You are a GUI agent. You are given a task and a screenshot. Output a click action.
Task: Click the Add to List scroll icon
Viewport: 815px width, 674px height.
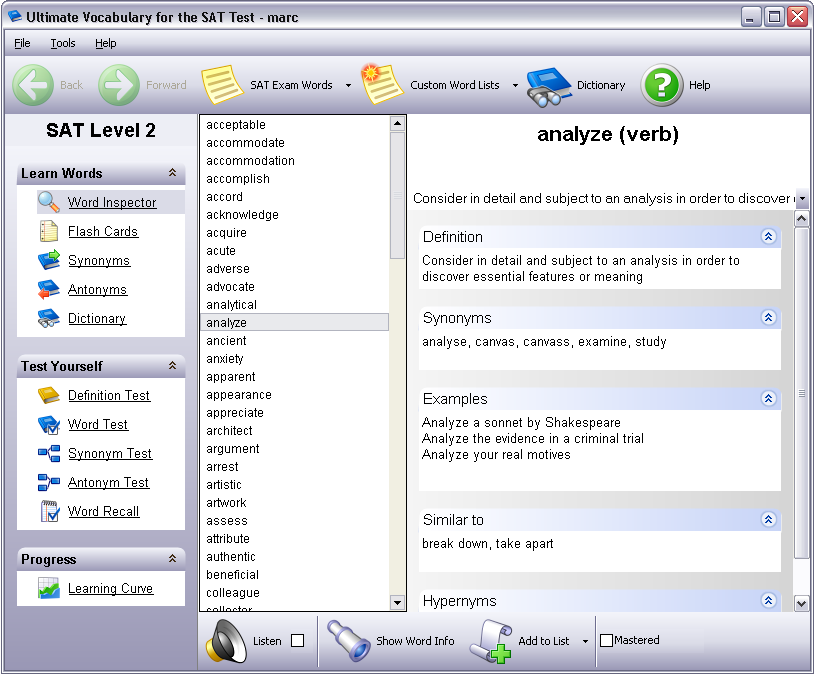[x=491, y=641]
